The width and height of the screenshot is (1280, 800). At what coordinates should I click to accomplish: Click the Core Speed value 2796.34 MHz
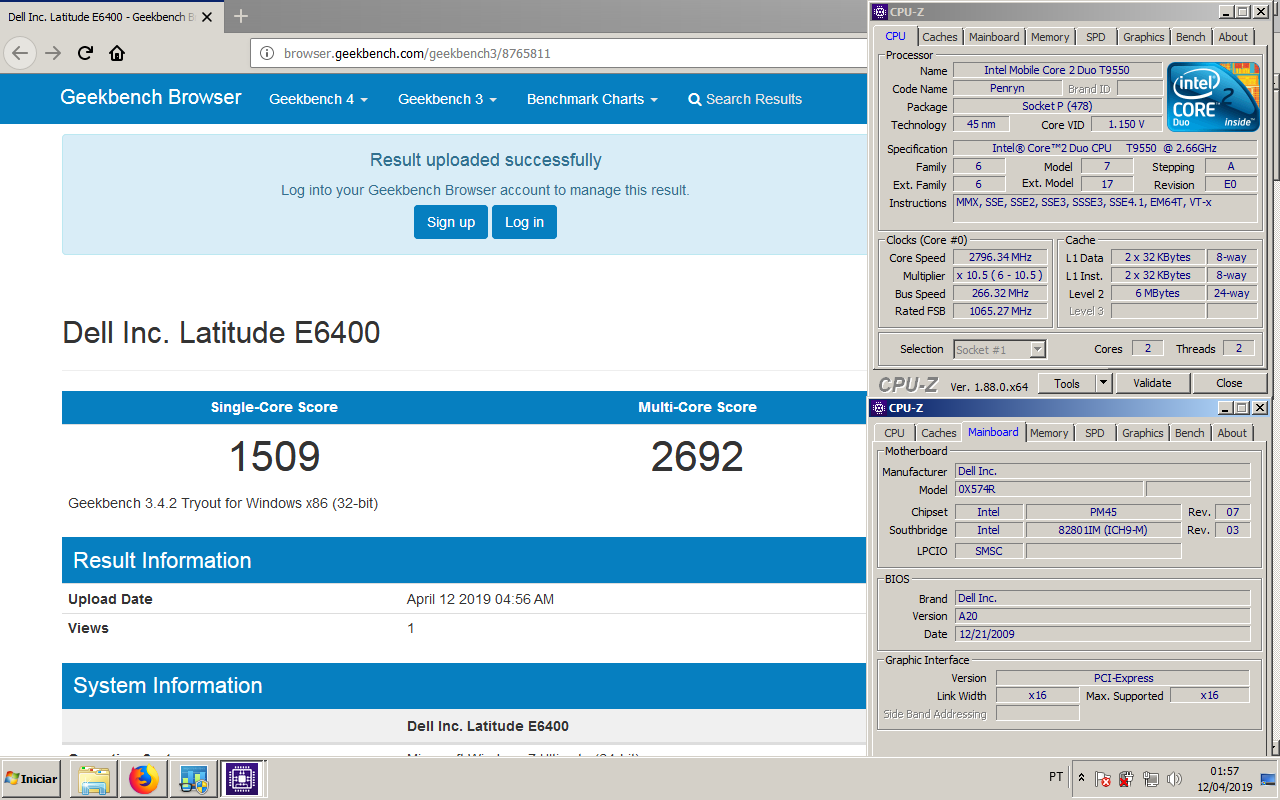tap(1000, 257)
